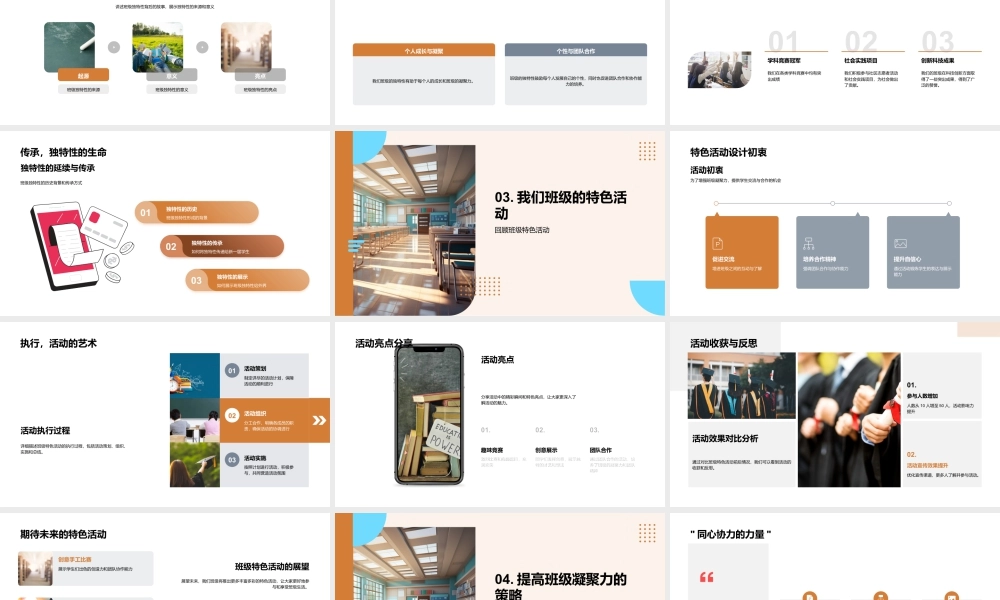Select the slide titled 执行，活动的艺术
Screen dimensions: 1000x600
(165, 414)
